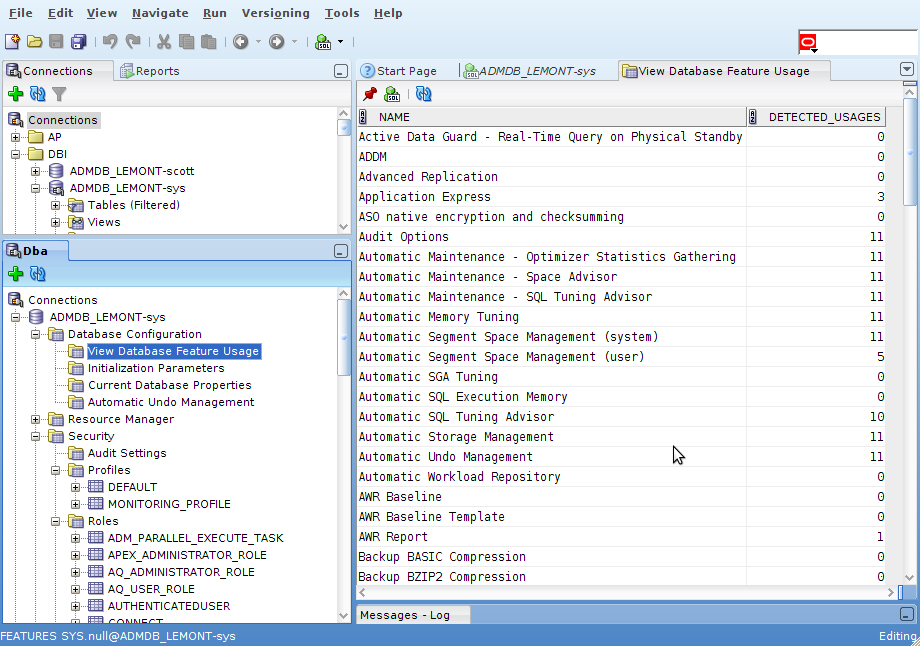Add new connection in Connections panel
920x646 pixels.
[16, 93]
